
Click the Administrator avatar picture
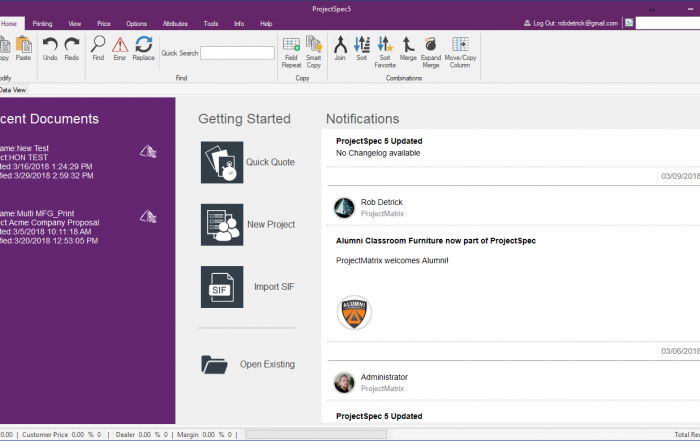tap(344, 383)
